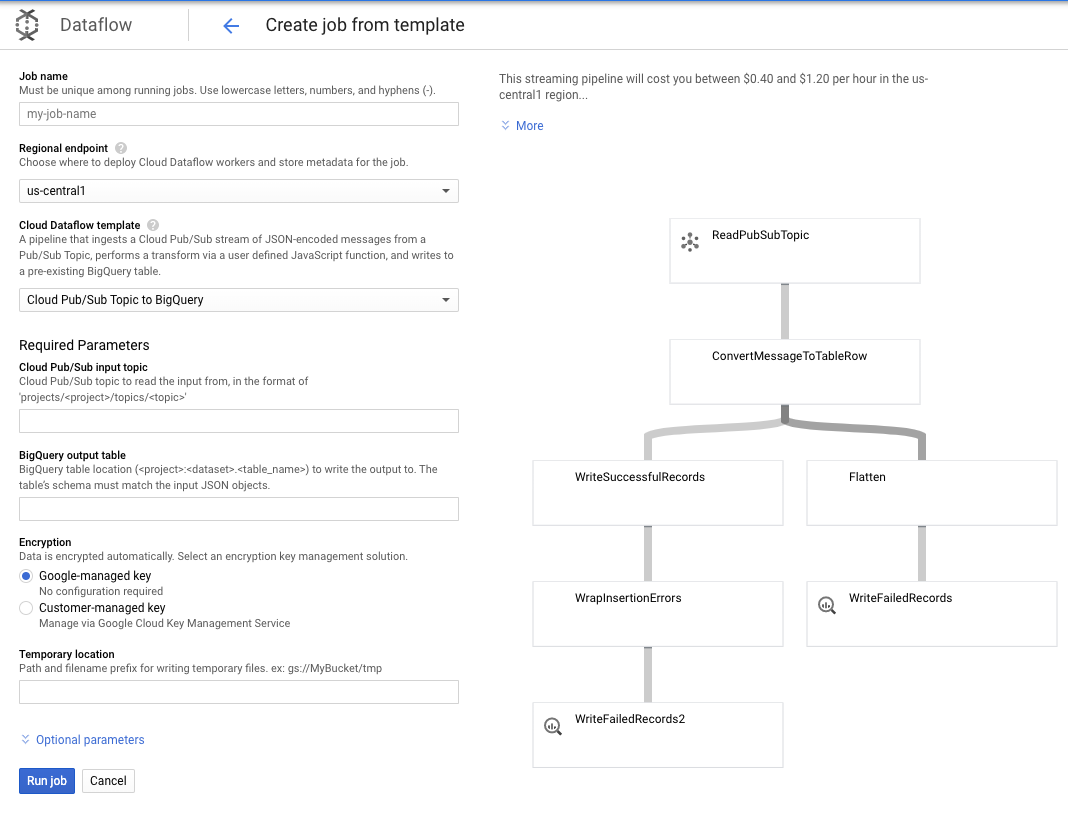The height and width of the screenshot is (821, 1068).
Task: Click the WriteFailedRecords2 BigQuery icon
Action: 553,725
